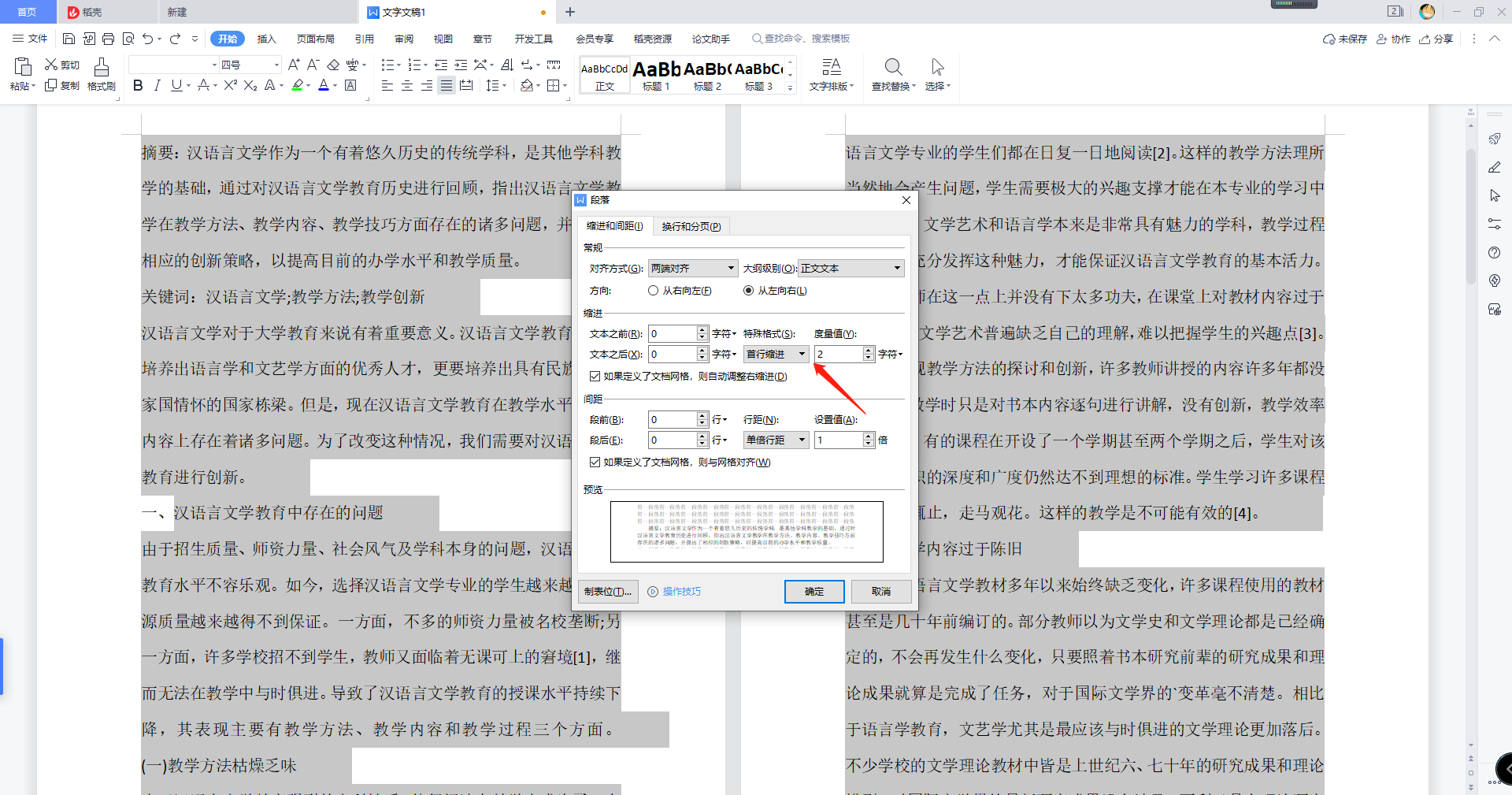Open the 大纲级别 outline level dropdown
Viewport: 1512px width, 795px height.
pyautogui.click(x=851, y=269)
